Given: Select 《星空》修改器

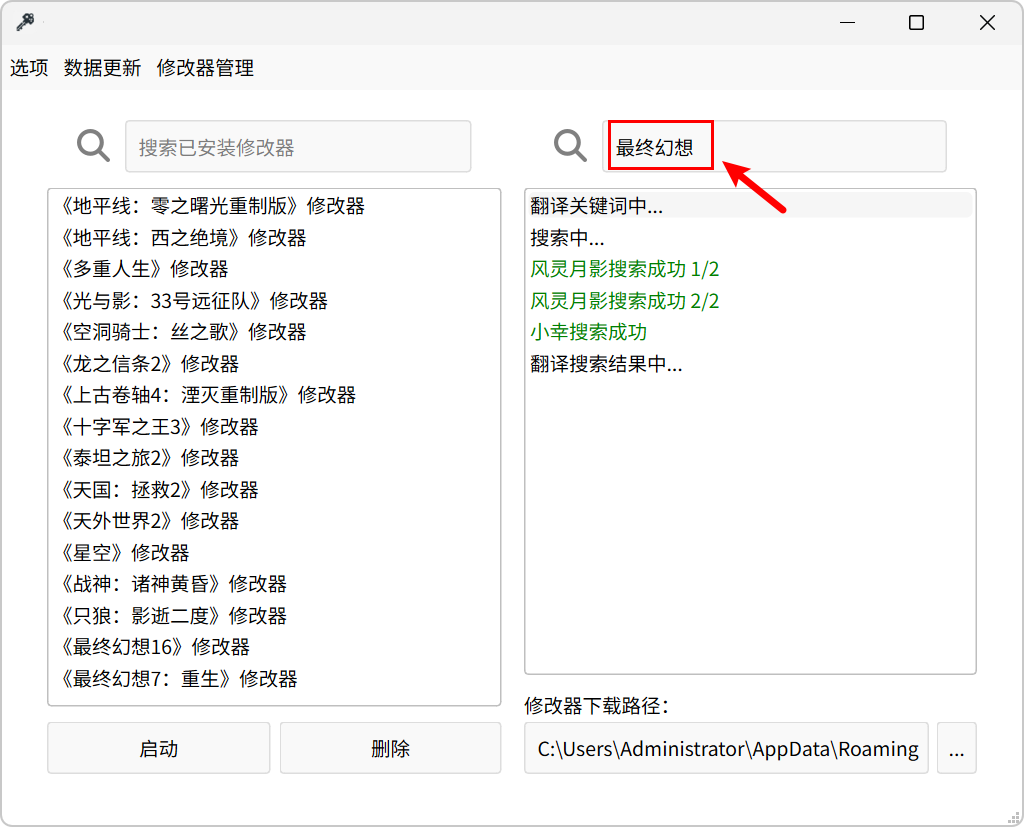Looking at the screenshot, I should pyautogui.click(x=274, y=553).
